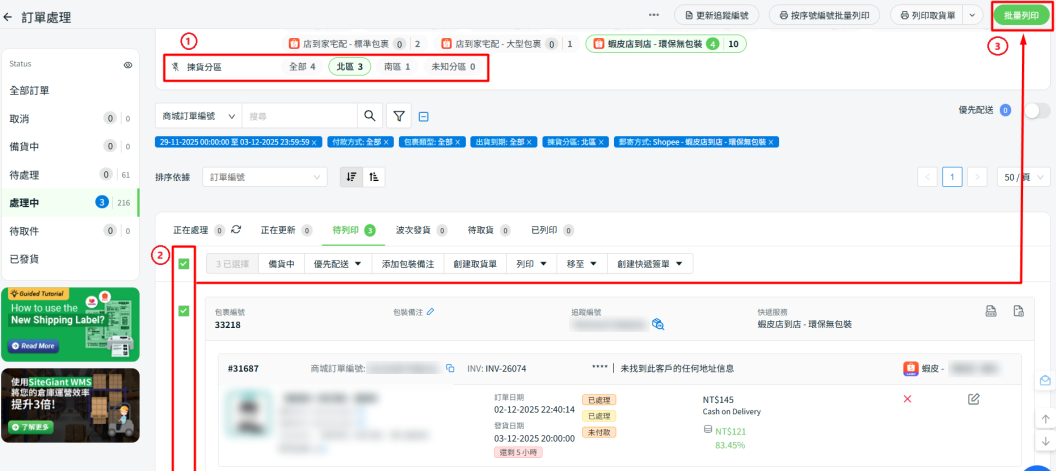Toggle the Status eye visibility icon
The image size is (1056, 471).
pos(128,64)
